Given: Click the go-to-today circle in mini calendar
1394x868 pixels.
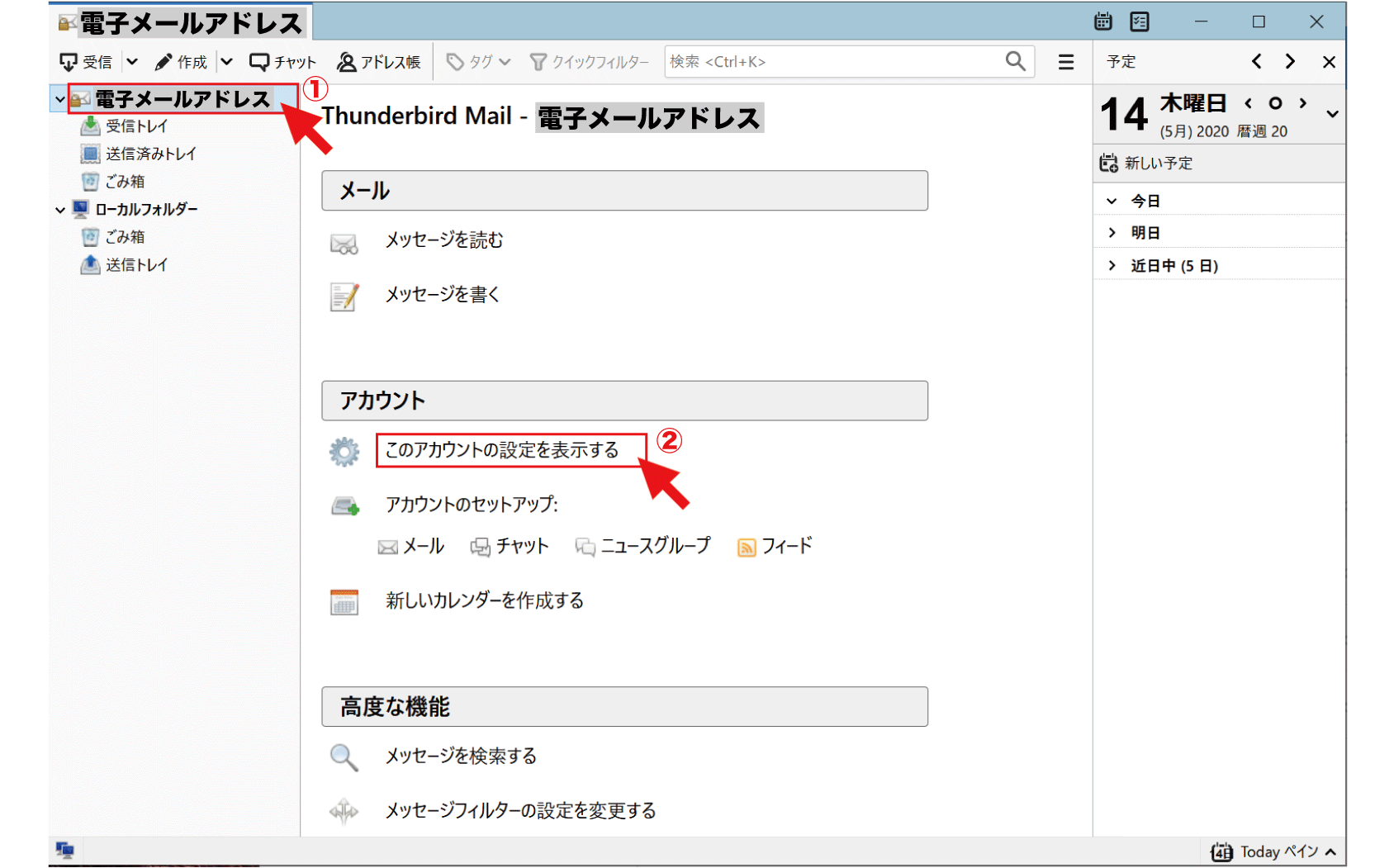Looking at the screenshot, I should coord(1275,103).
